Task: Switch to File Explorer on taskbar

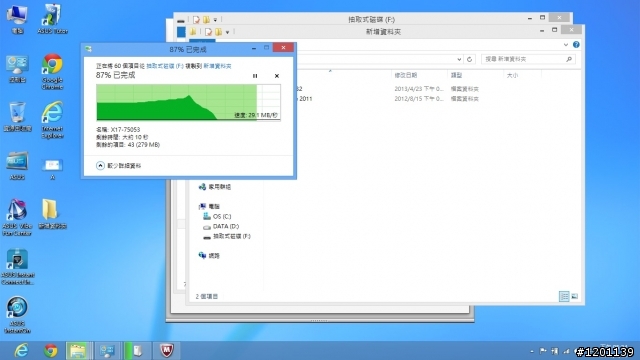Action: (x=79, y=351)
